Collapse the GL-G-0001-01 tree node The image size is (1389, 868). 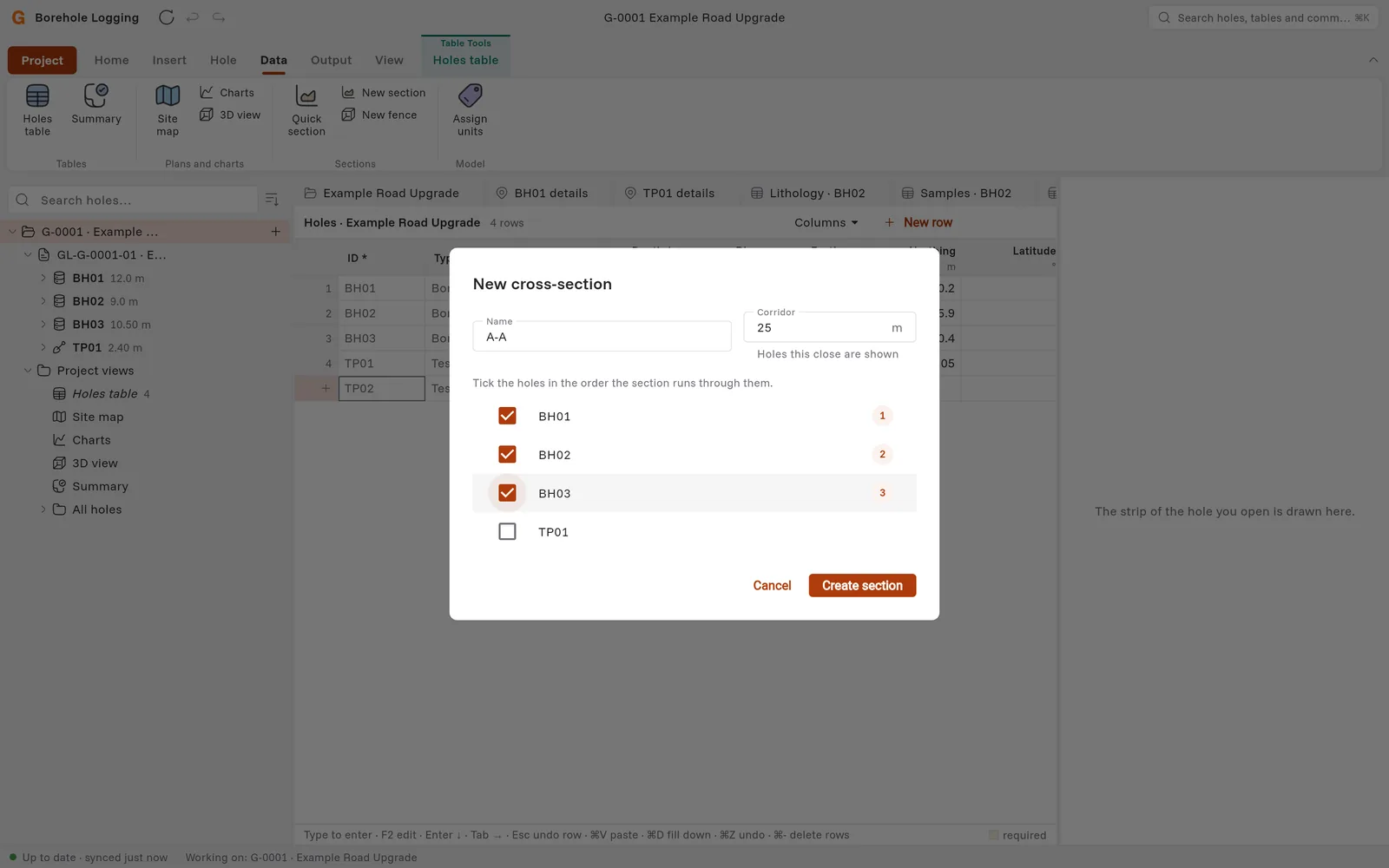pos(28,254)
